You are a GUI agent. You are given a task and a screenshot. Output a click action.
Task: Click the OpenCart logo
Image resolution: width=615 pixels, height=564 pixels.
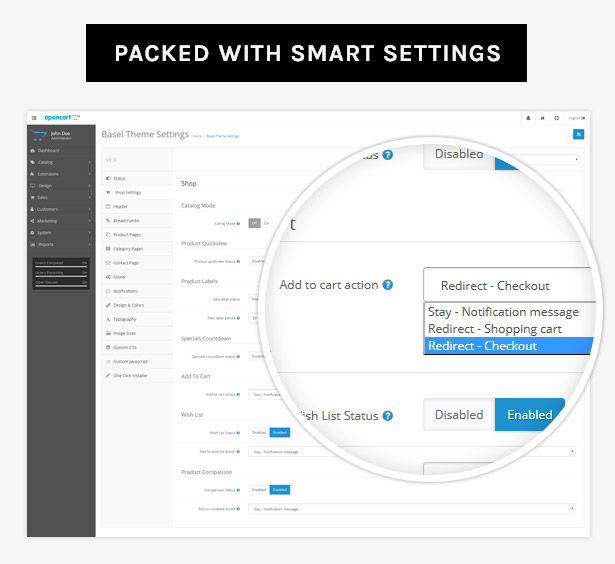coord(62,117)
